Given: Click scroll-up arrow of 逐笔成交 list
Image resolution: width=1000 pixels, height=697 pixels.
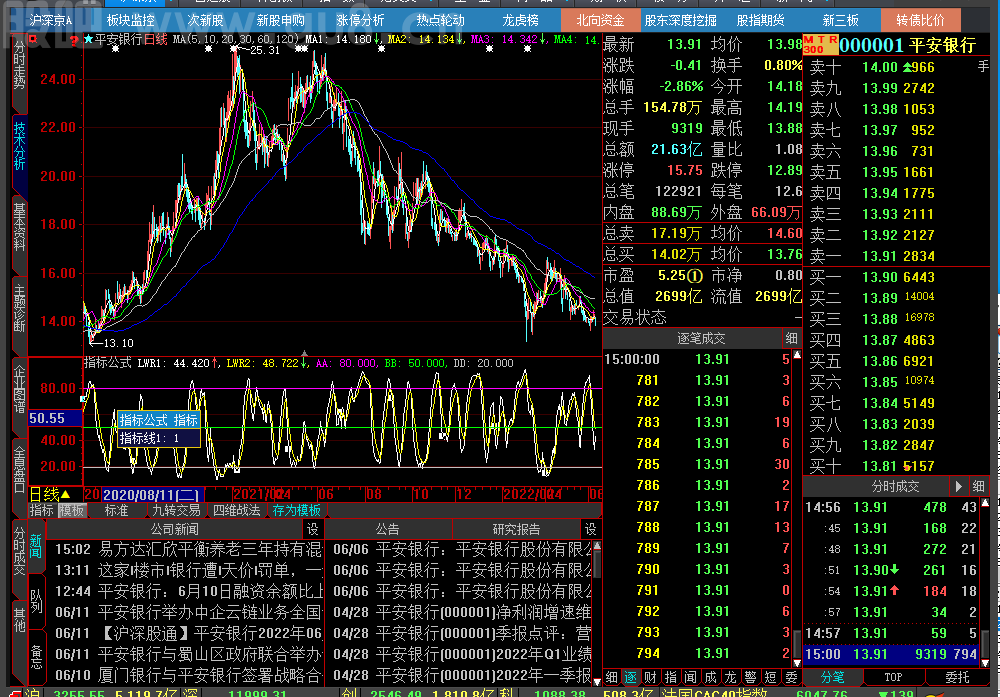Looking at the screenshot, I should (797, 355).
